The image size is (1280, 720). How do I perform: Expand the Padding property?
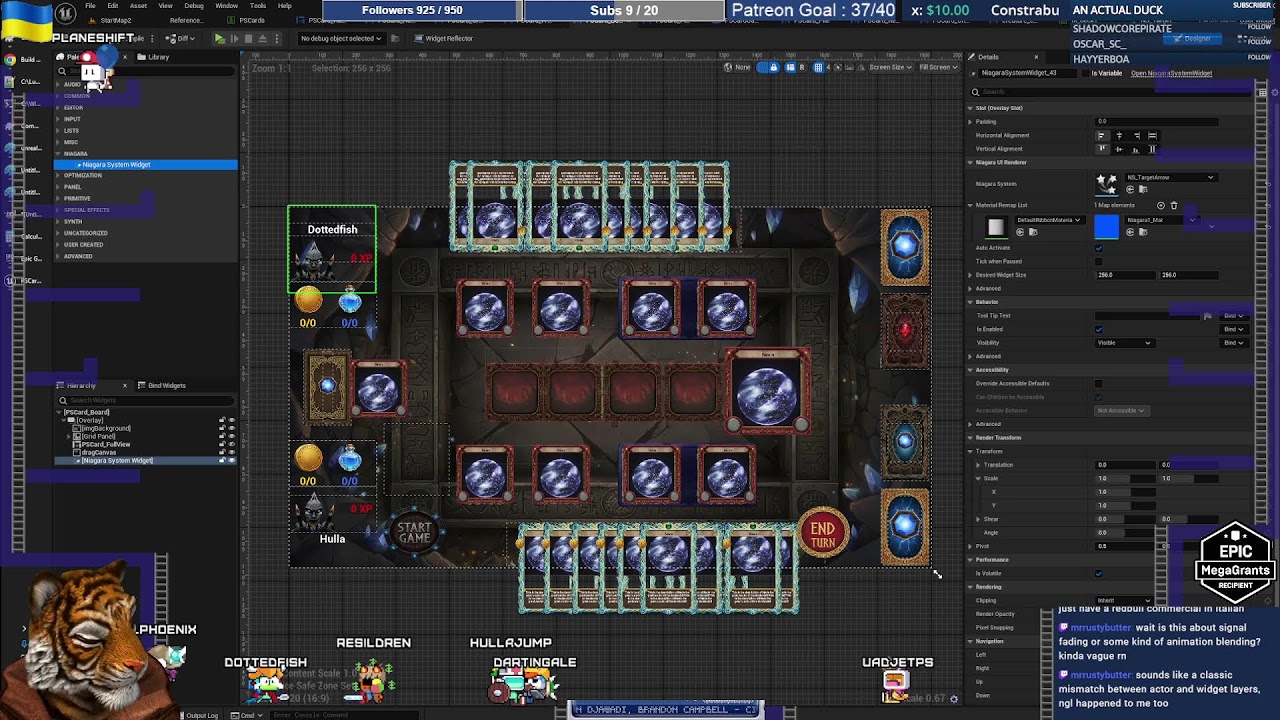click(970, 122)
